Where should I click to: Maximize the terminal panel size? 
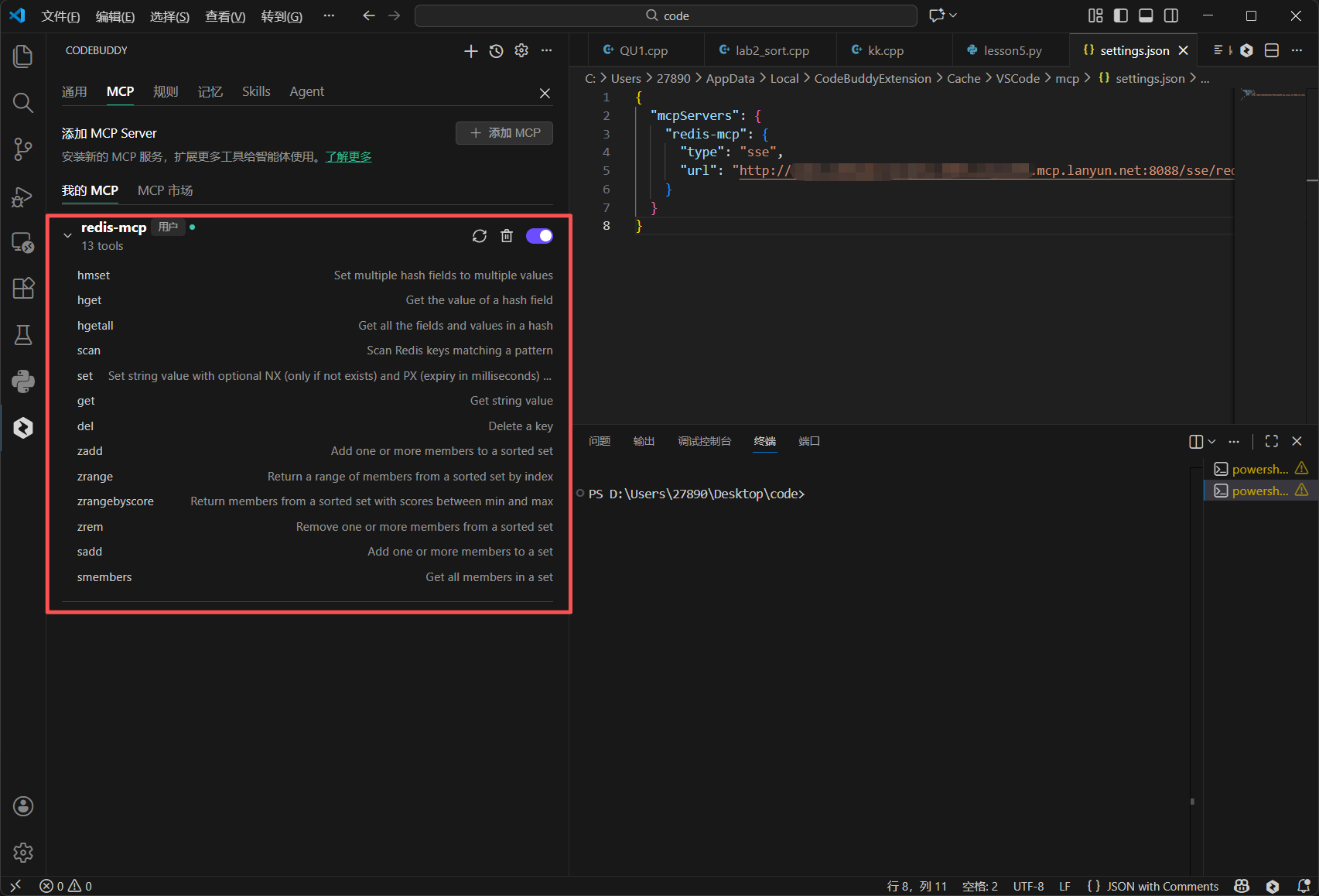[x=1272, y=441]
